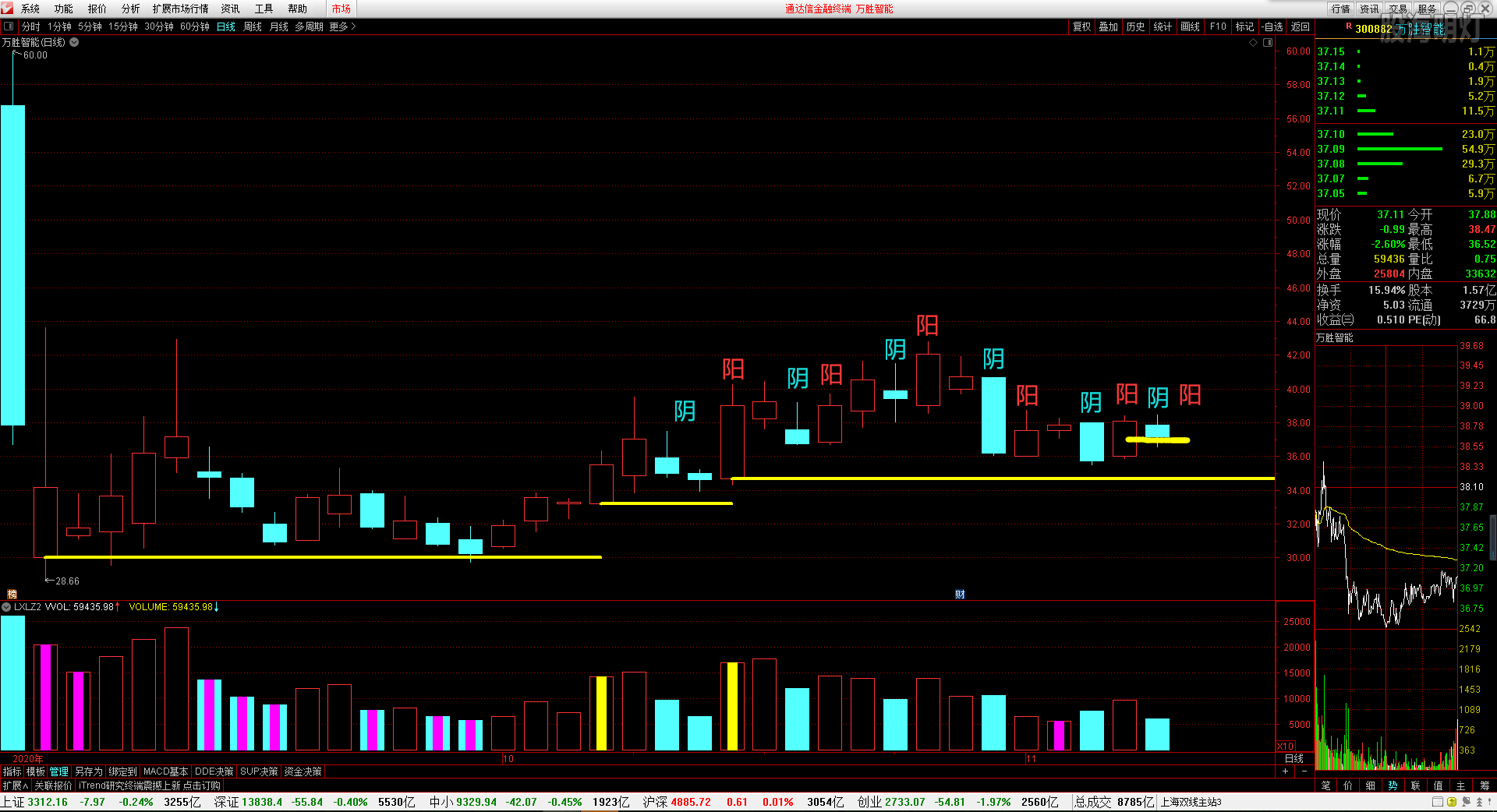Open the 画线 drawing tools

[1190, 26]
